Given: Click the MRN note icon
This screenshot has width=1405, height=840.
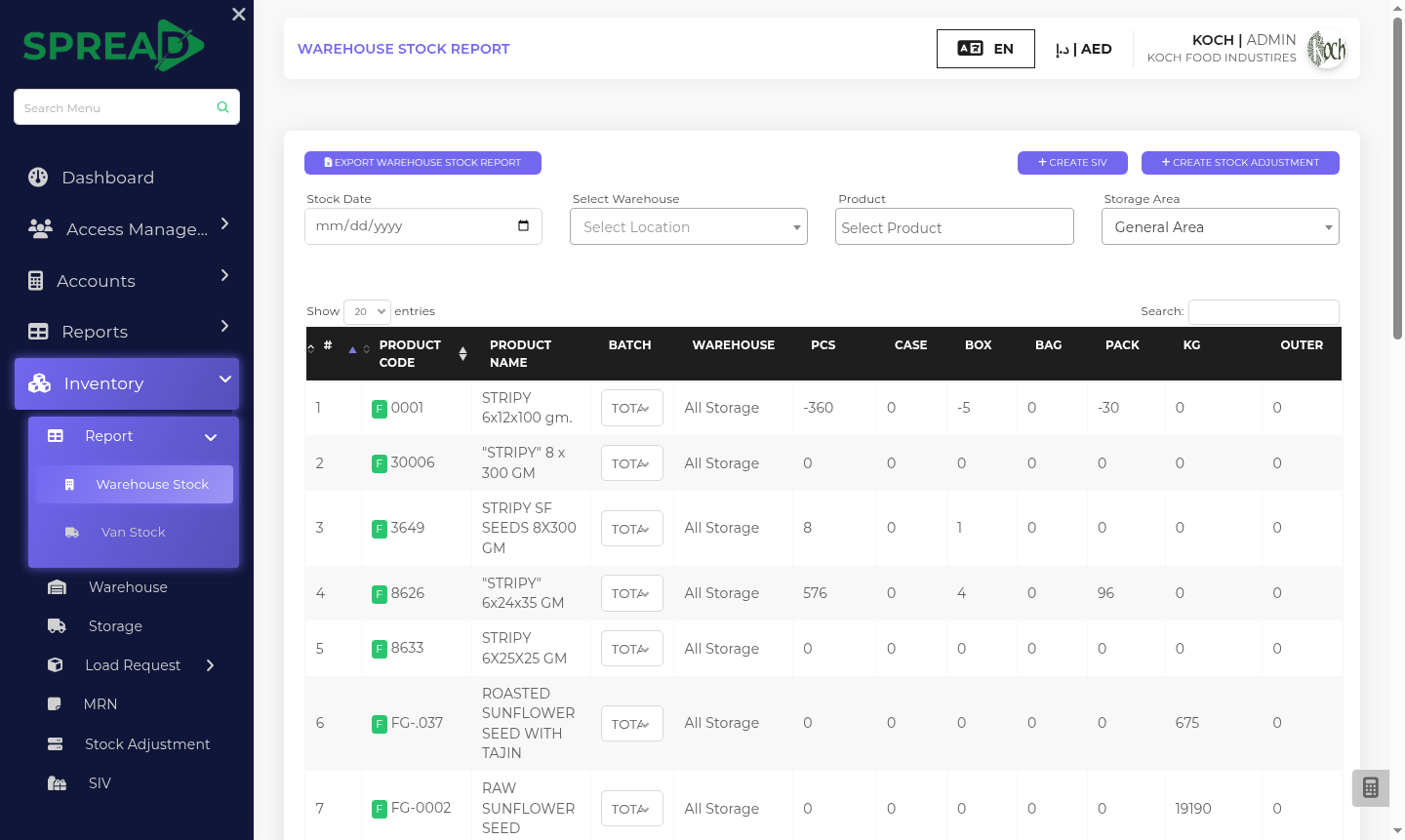Looking at the screenshot, I should point(55,704).
